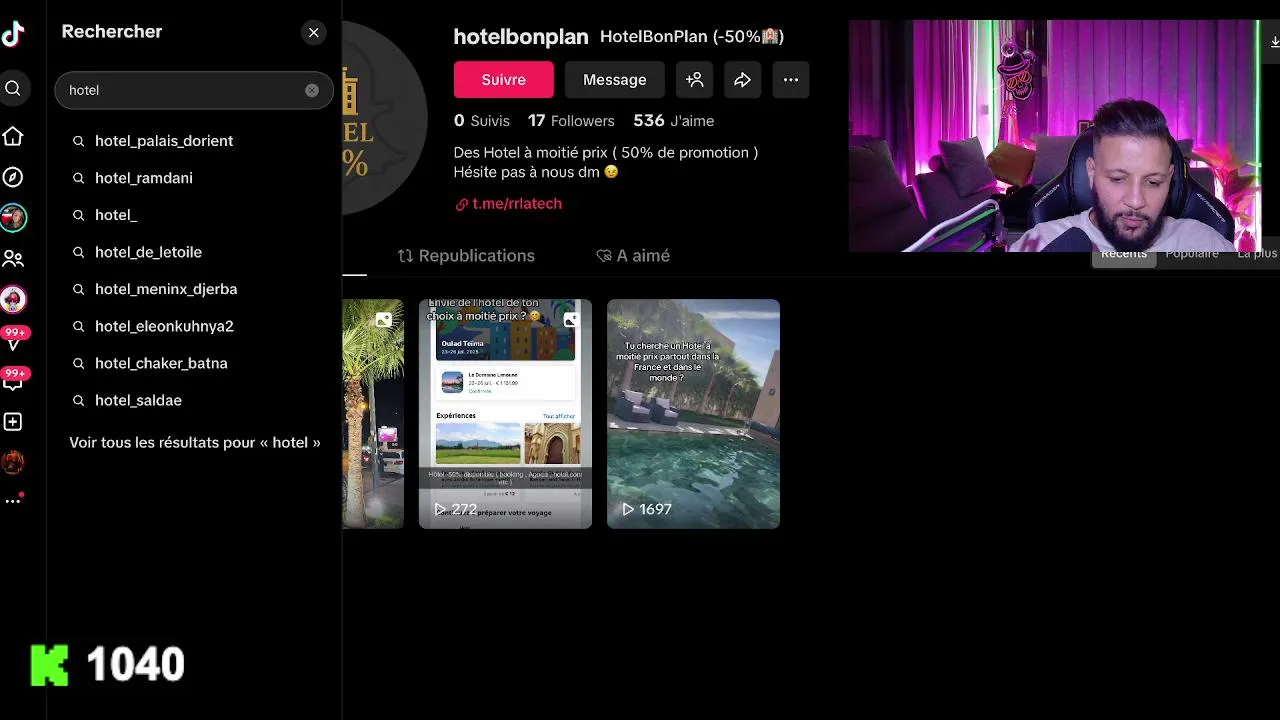Image resolution: width=1280 pixels, height=720 pixels.
Task: Open the profile three-dots options button
Action: pyautogui.click(x=791, y=80)
